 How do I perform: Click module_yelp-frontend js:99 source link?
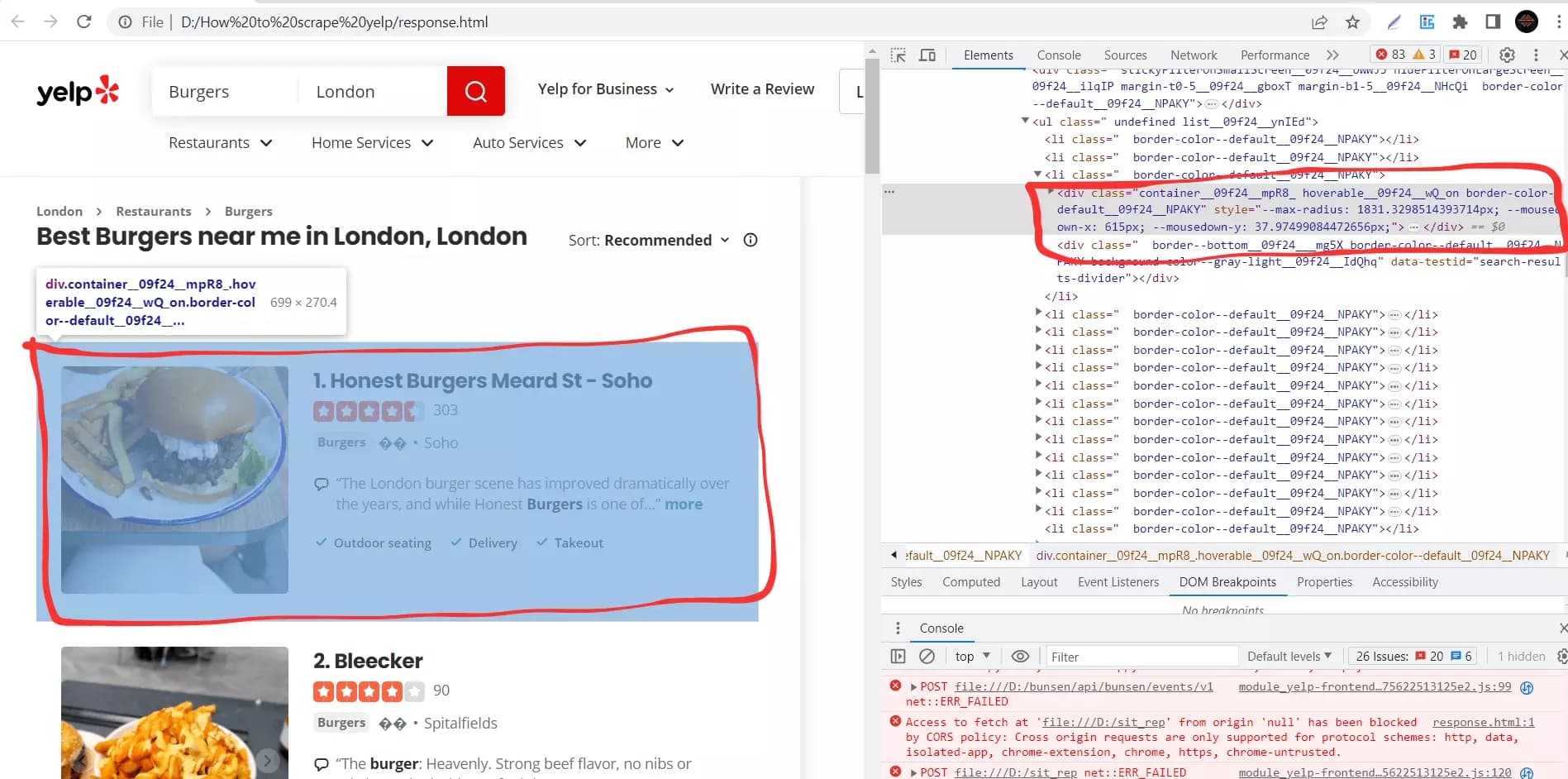(x=1375, y=686)
